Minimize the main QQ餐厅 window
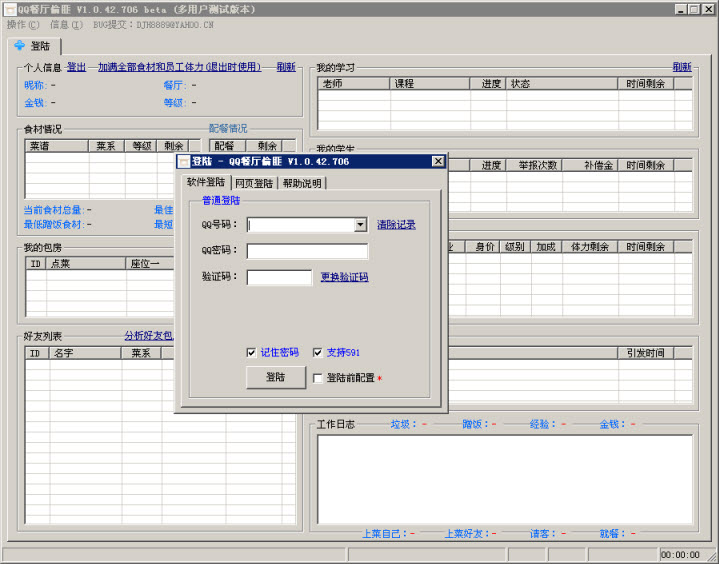The width and height of the screenshot is (719, 564). click(x=680, y=9)
